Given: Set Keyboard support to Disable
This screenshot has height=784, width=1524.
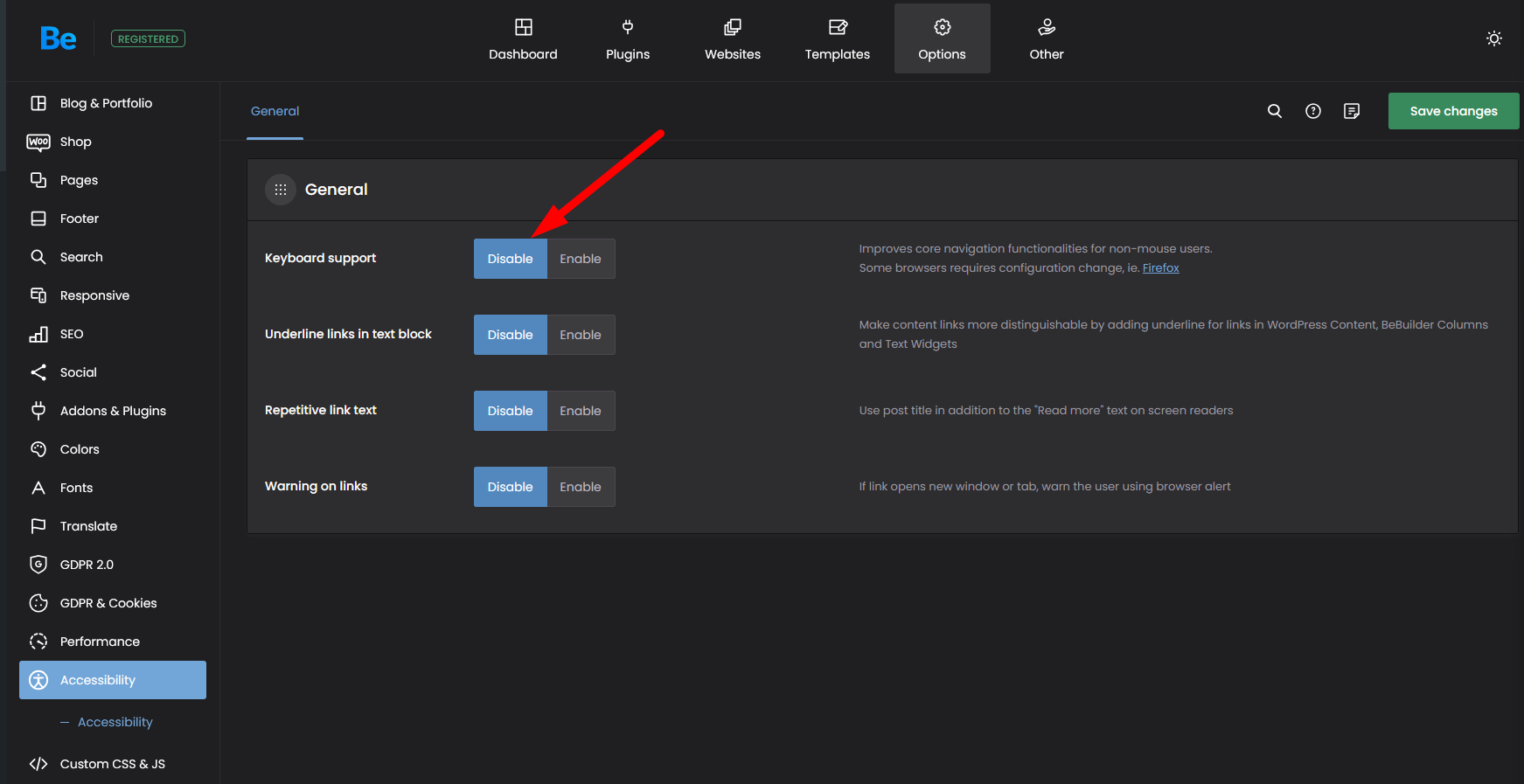Looking at the screenshot, I should pos(511,259).
